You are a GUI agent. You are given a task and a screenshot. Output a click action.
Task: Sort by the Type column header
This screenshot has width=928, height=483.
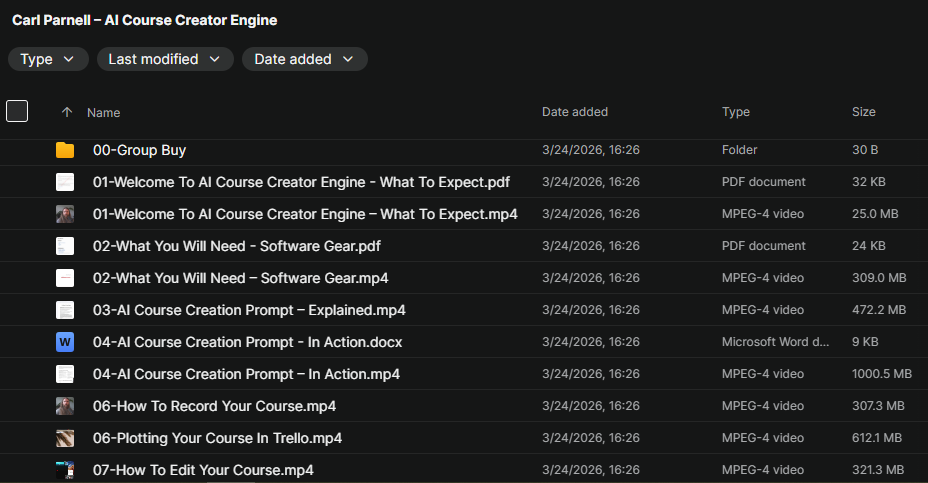coord(736,112)
